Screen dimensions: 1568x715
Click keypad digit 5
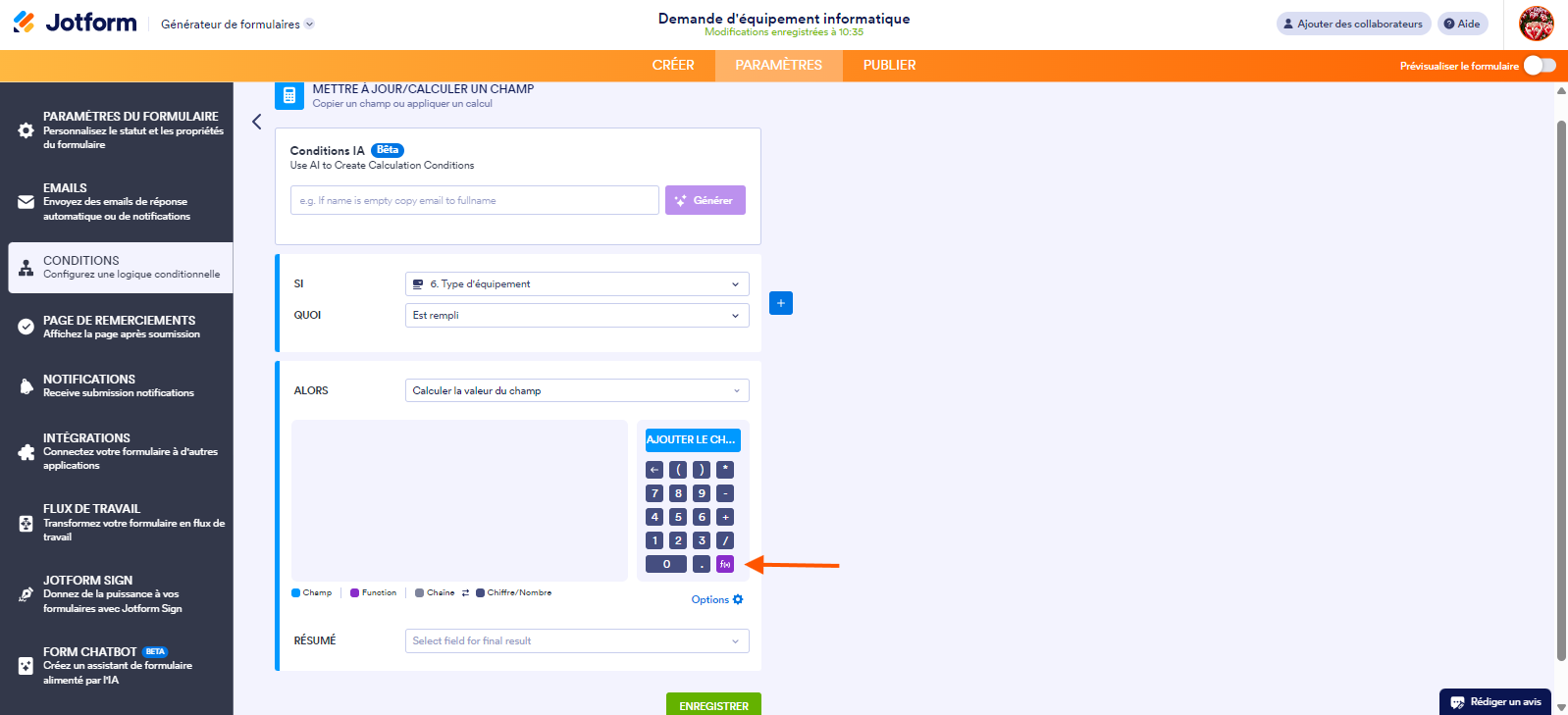pyautogui.click(x=678, y=517)
